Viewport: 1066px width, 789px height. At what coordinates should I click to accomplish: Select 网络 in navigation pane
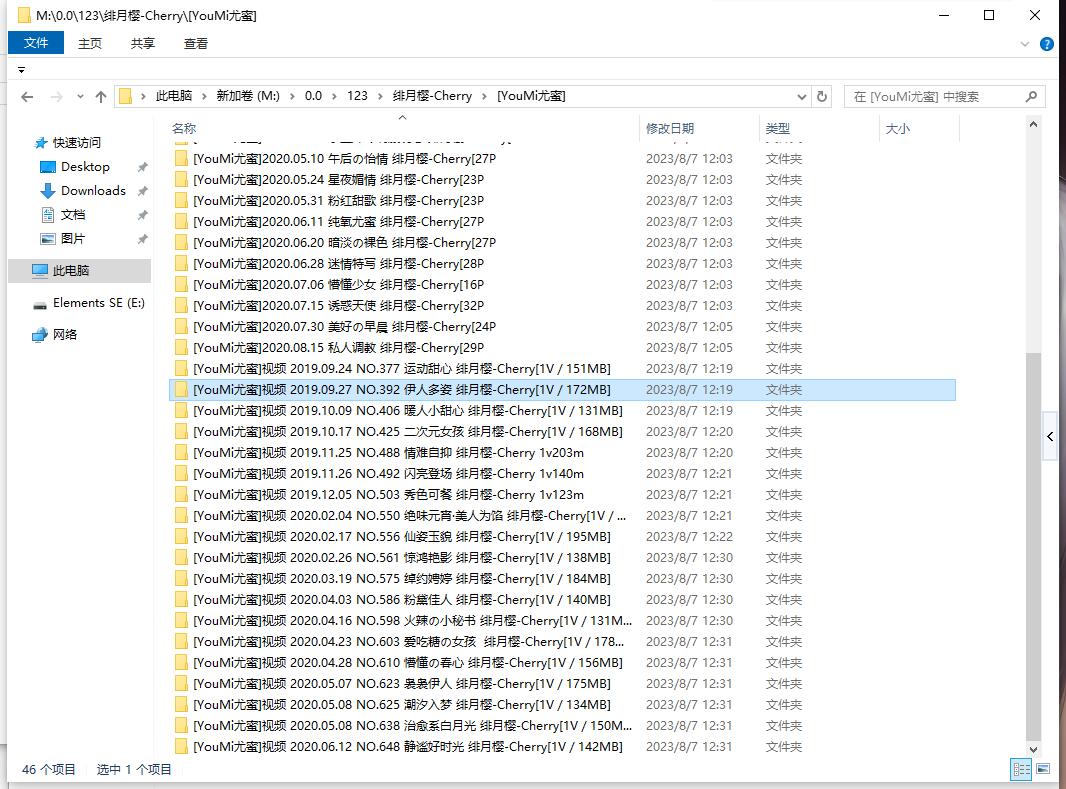(65, 334)
